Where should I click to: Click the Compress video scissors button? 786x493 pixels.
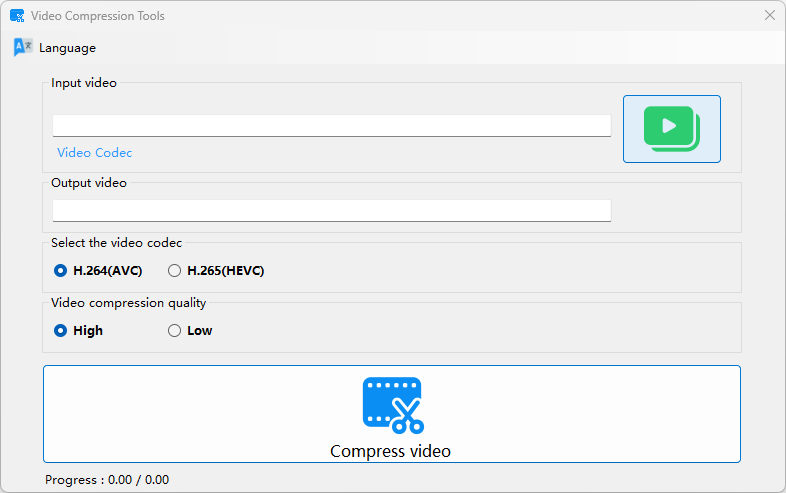pyautogui.click(x=391, y=414)
